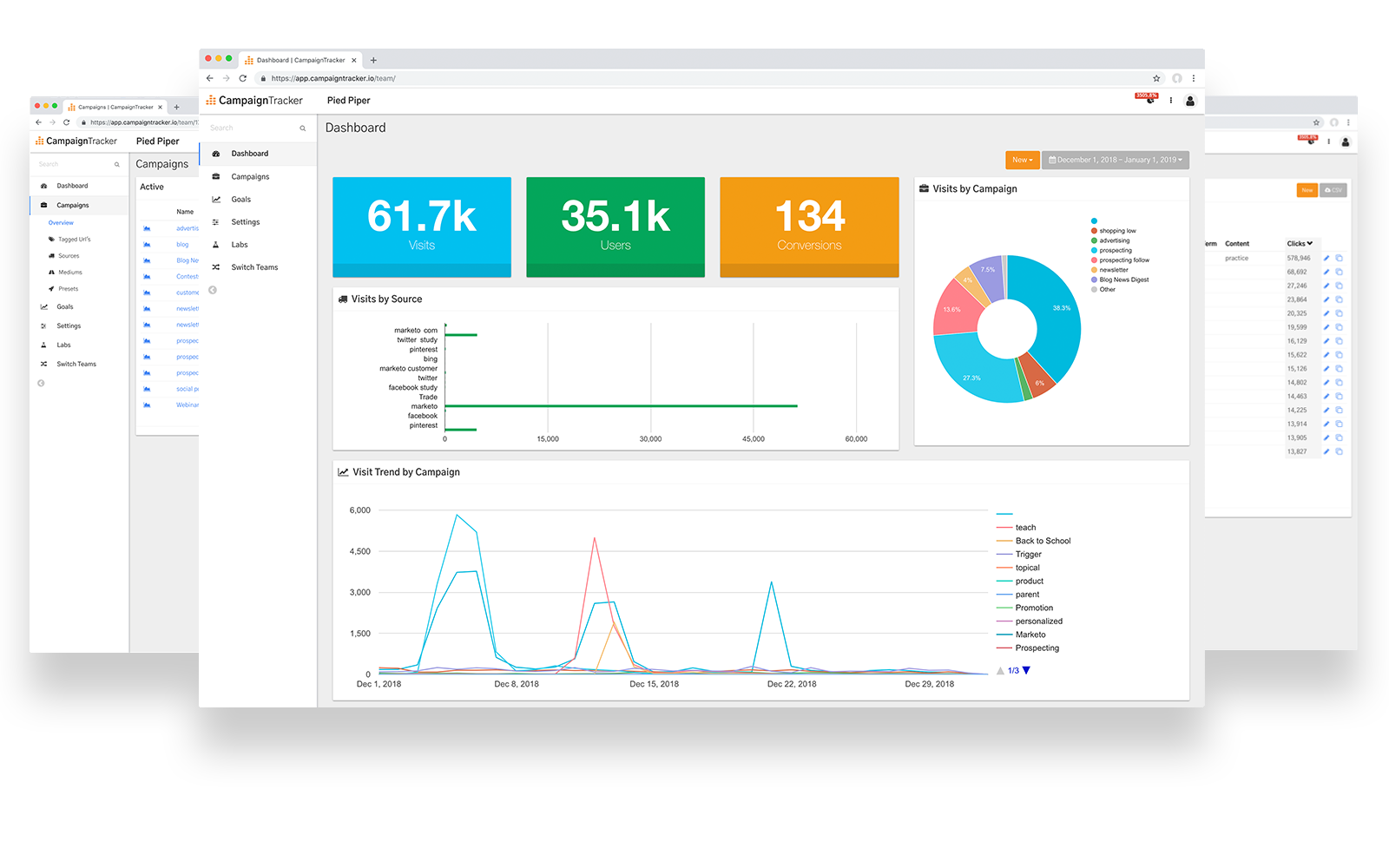The image size is (1389, 868).
Task: Open the orange New dropdown button
Action: pyautogui.click(x=1023, y=160)
